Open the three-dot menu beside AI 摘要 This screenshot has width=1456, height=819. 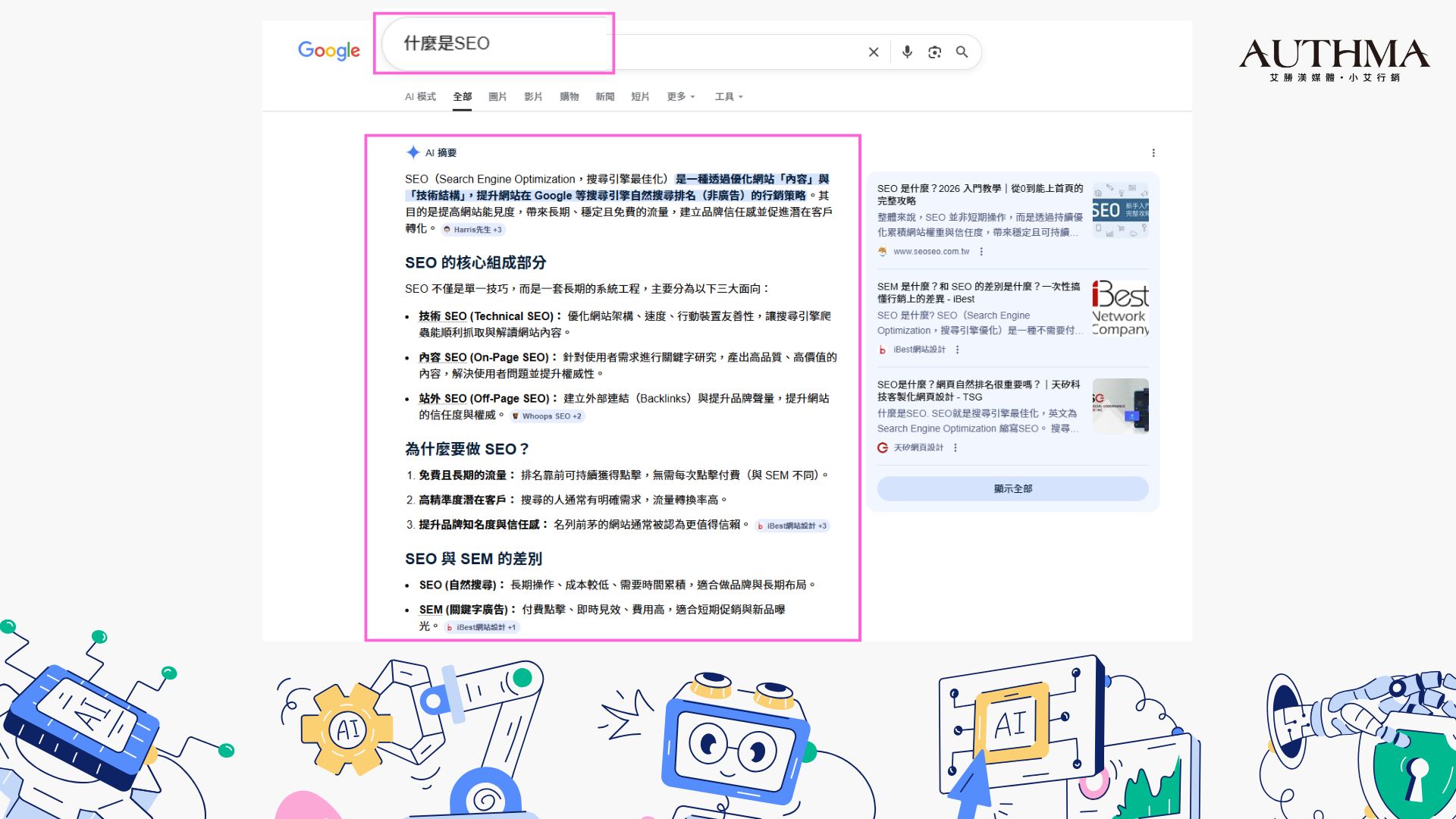click(1153, 153)
